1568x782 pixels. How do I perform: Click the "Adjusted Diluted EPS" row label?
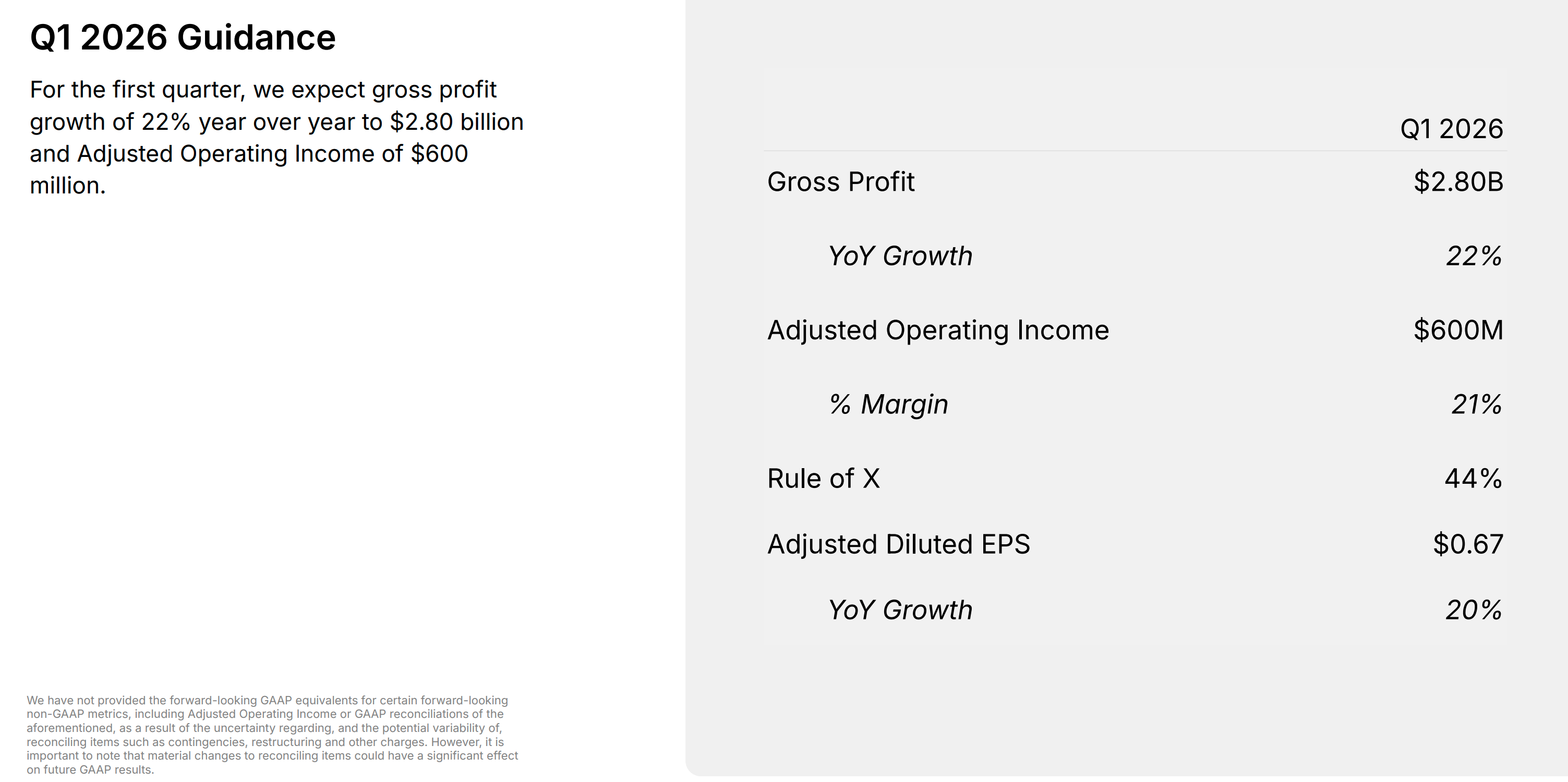898,545
